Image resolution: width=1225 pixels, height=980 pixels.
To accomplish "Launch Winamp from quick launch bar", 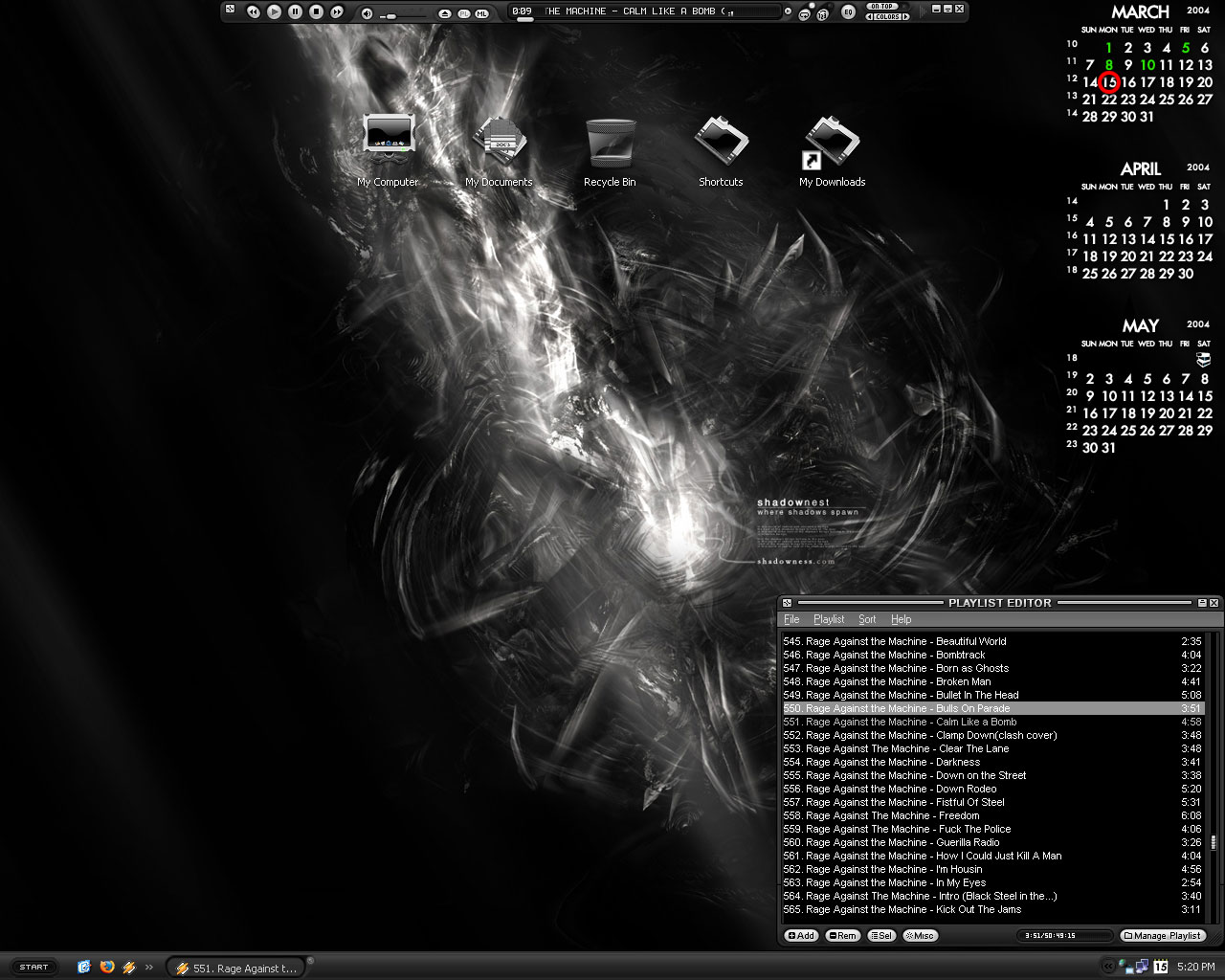I will coord(129,968).
